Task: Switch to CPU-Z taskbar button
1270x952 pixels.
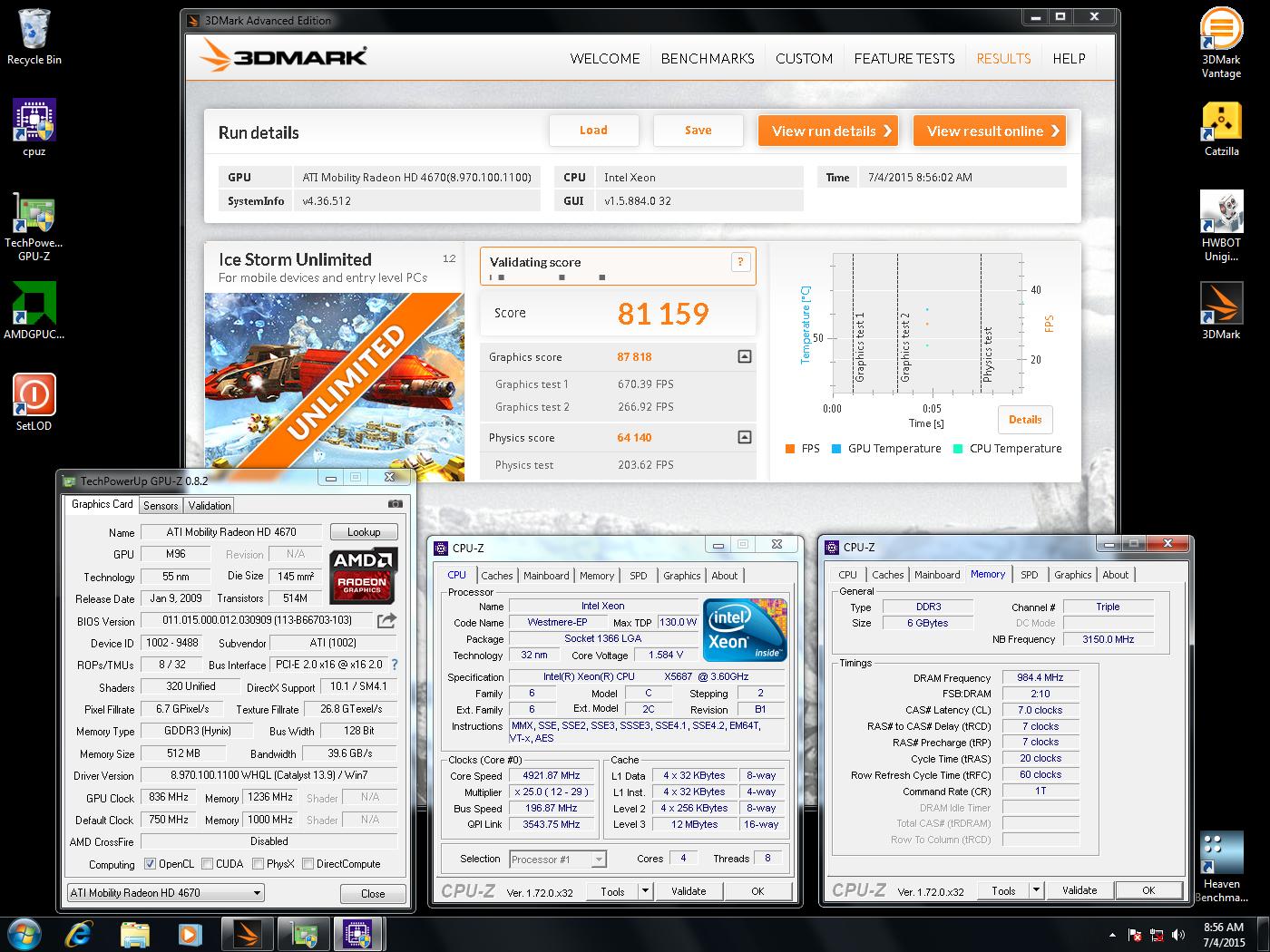Action: [x=359, y=934]
